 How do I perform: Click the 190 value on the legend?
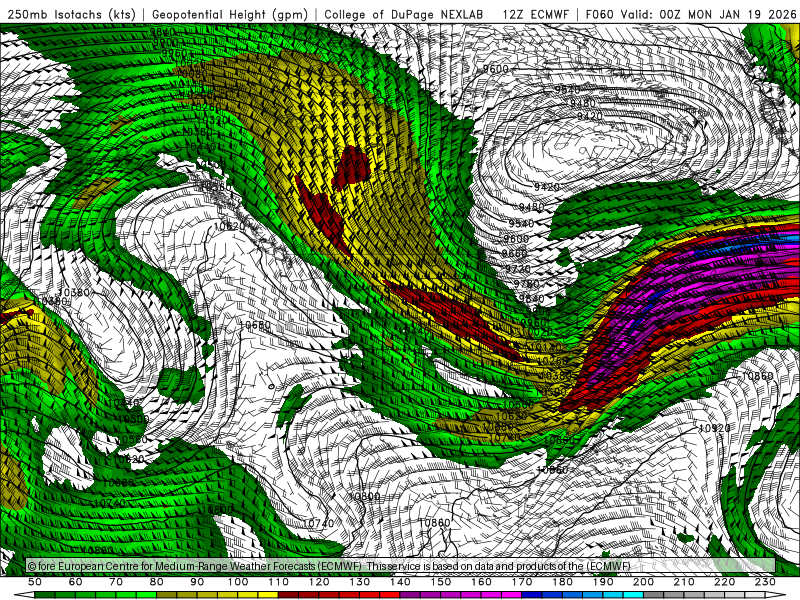click(603, 582)
